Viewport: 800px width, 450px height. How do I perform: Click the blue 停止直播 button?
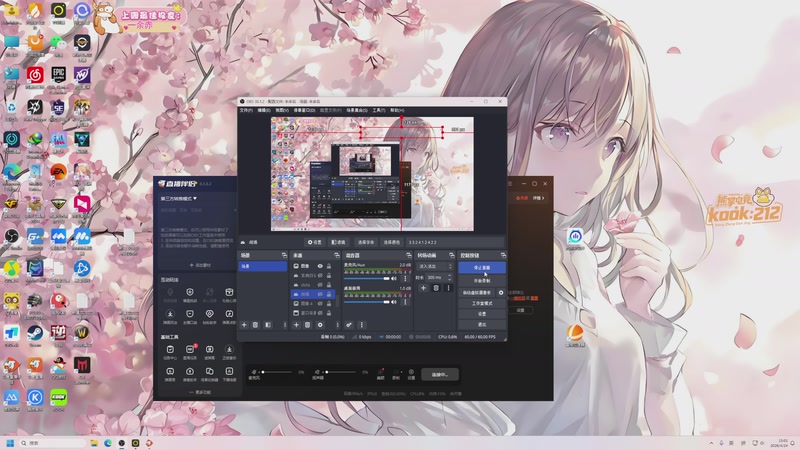coord(482,267)
